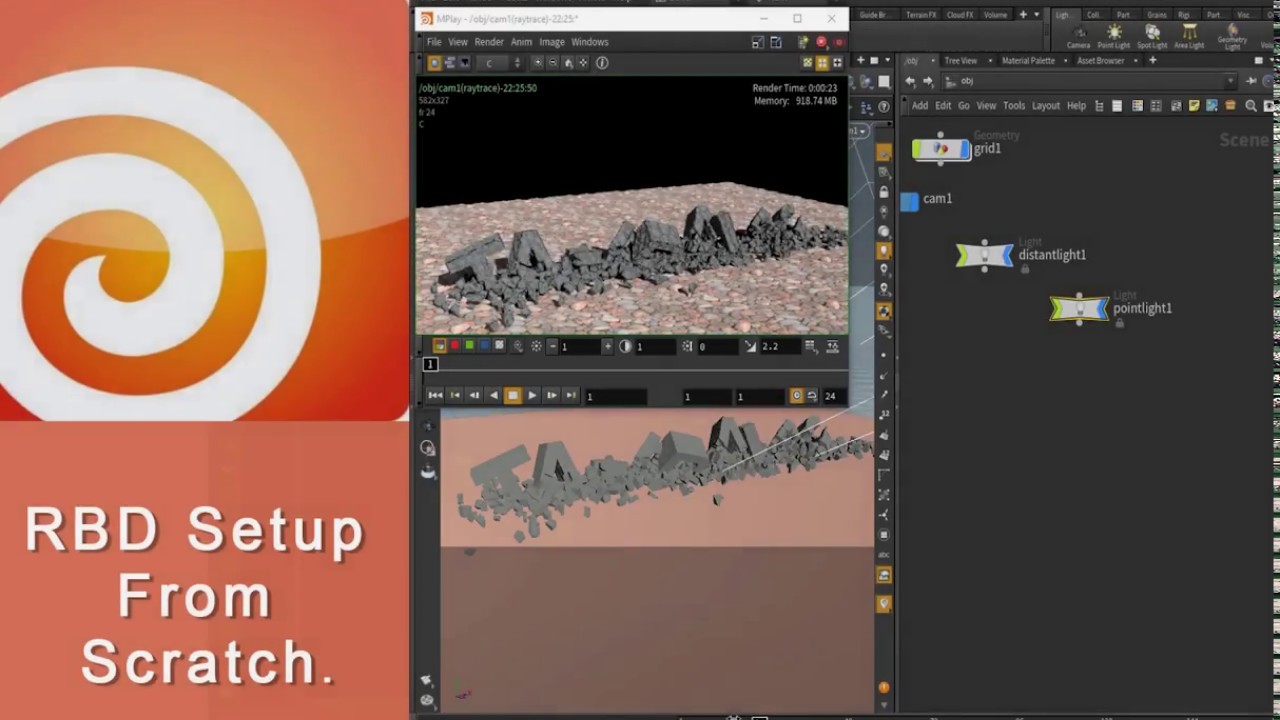Image resolution: width=1280 pixels, height=720 pixels.
Task: Click the grid1 geometry node icon
Action: (x=941, y=149)
